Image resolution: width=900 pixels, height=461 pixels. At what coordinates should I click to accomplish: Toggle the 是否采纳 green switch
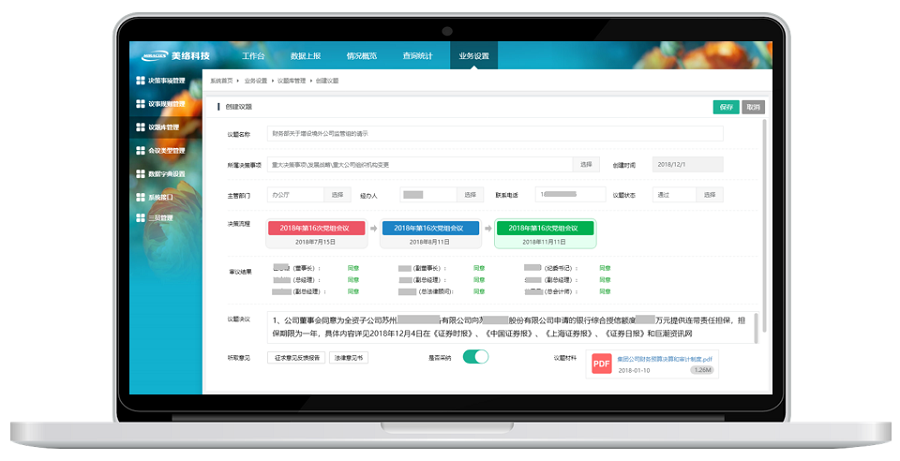(475, 357)
